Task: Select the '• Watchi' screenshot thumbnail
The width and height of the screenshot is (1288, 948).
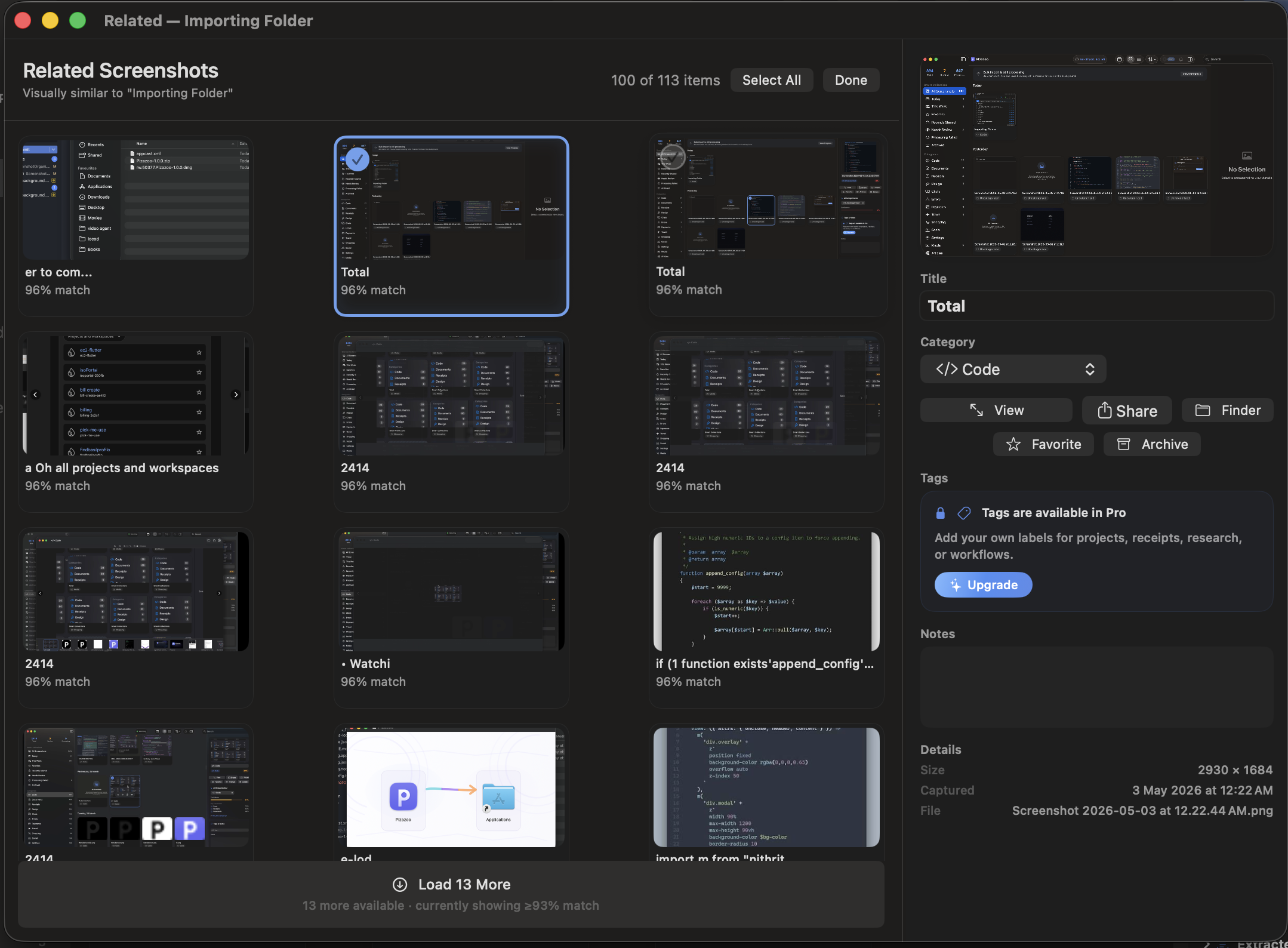Action: [451, 591]
